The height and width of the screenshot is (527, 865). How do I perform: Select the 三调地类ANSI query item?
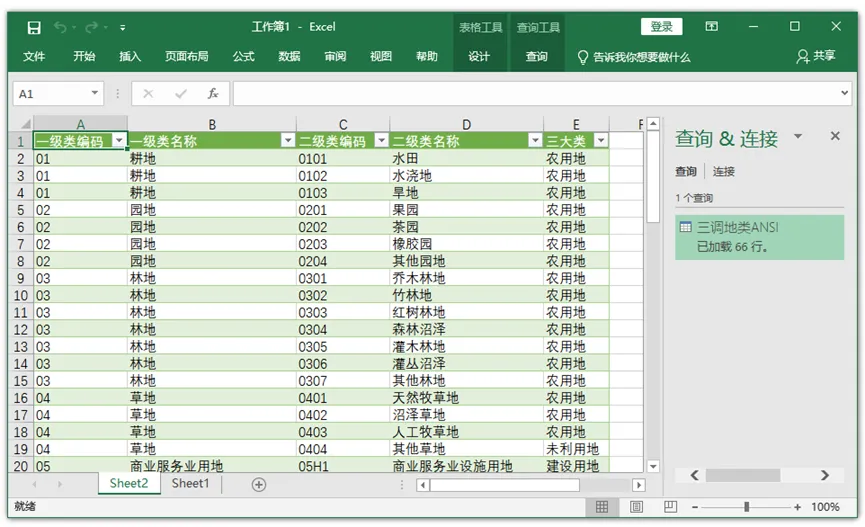[760, 237]
